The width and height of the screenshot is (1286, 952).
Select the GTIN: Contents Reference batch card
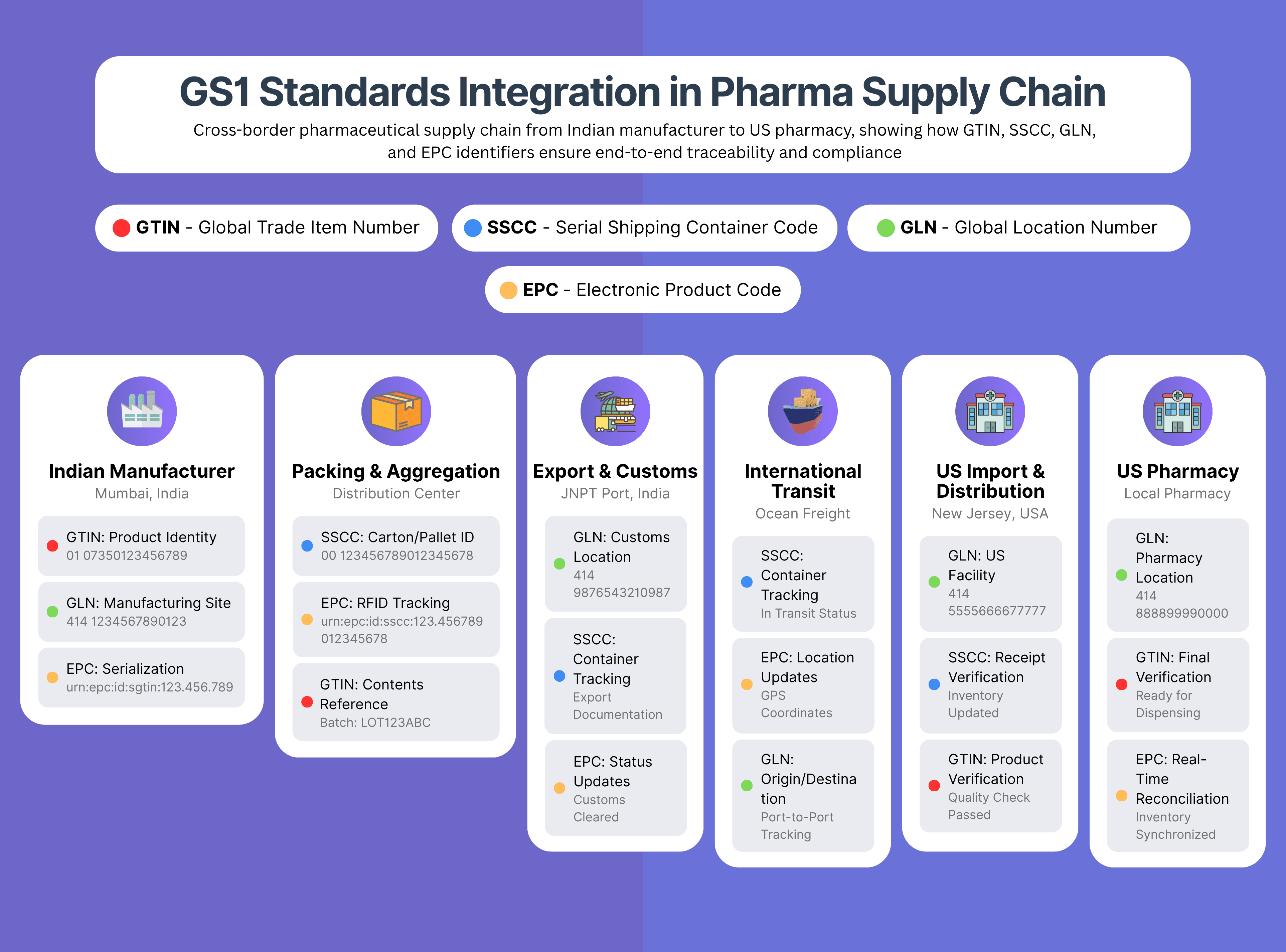pyautogui.click(x=396, y=702)
